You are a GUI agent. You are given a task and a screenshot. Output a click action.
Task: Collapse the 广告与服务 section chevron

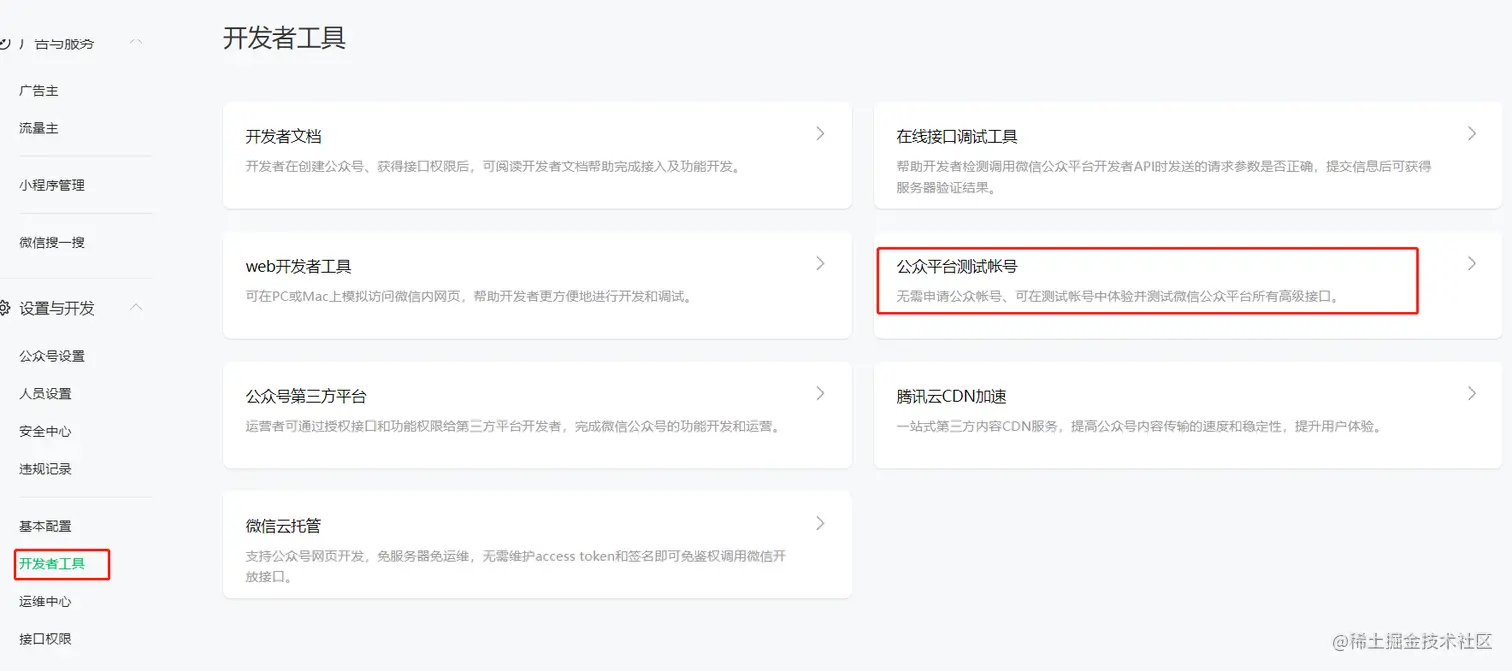pyautogui.click(x=136, y=42)
